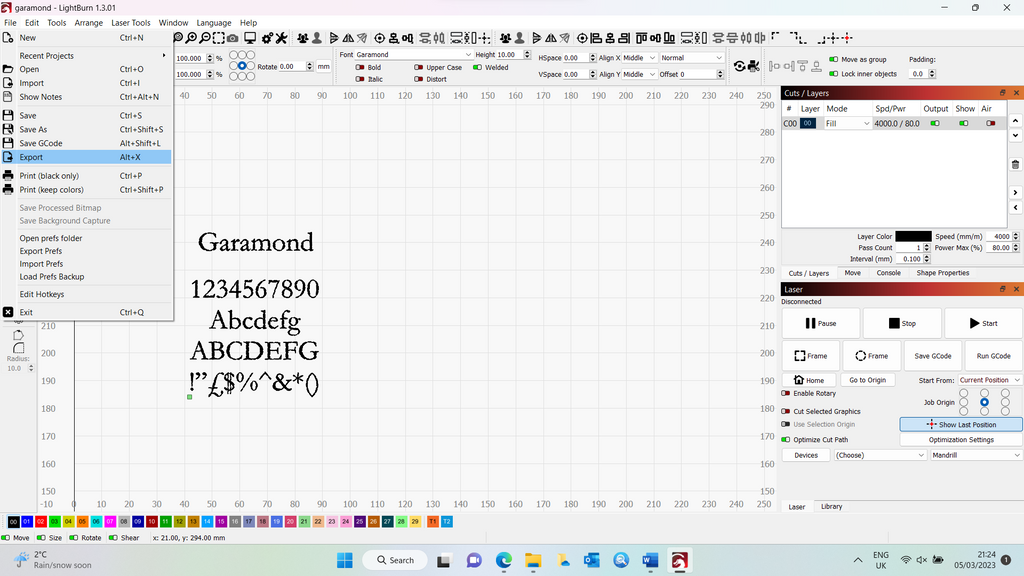The width and height of the screenshot is (1024, 576).
Task: Click the wrench-and-screwdriver settings icon
Action: tap(281, 38)
